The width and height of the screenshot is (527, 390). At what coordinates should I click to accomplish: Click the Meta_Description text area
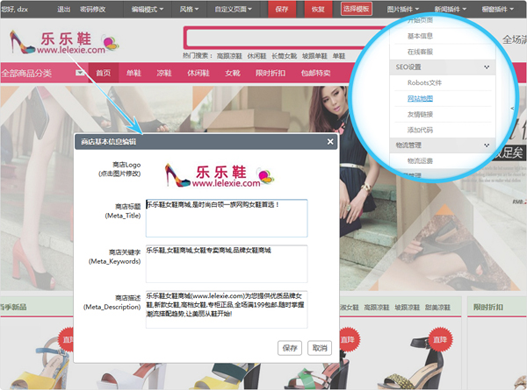tap(227, 310)
